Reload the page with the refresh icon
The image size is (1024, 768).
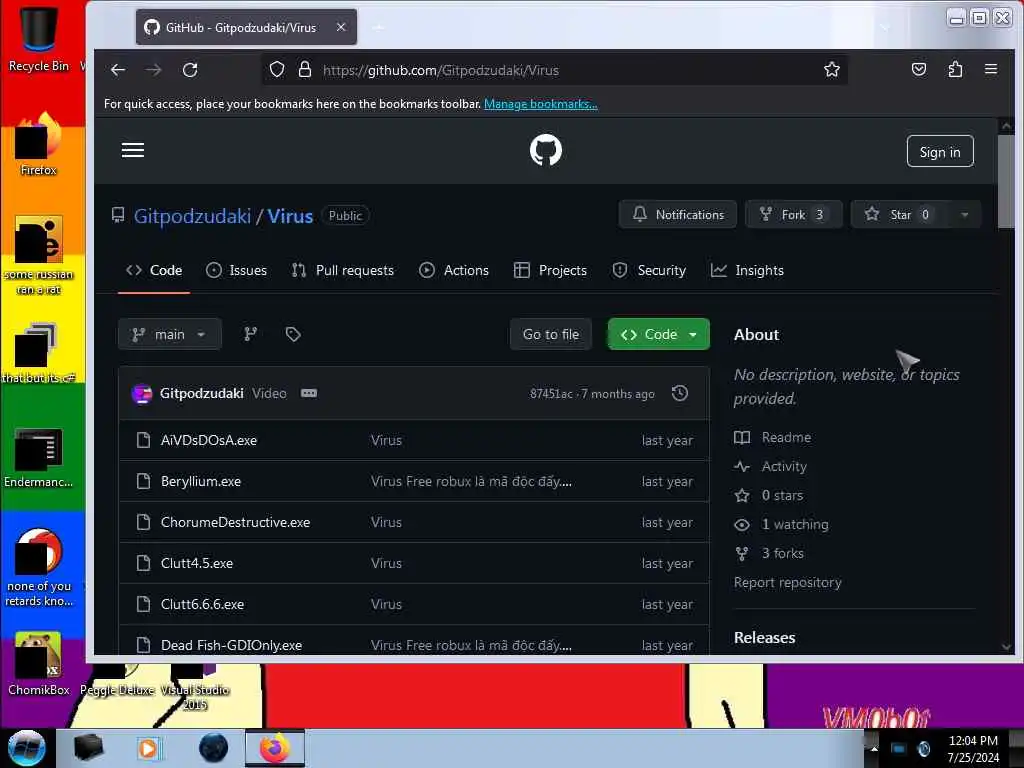pos(190,70)
